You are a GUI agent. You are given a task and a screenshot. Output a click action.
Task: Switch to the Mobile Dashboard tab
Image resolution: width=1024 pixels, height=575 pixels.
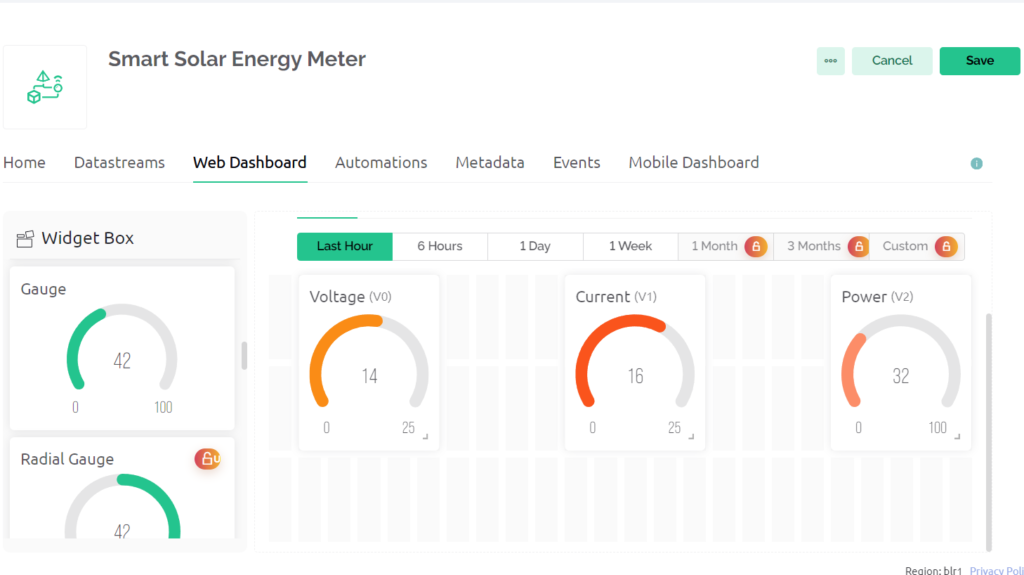pos(693,163)
